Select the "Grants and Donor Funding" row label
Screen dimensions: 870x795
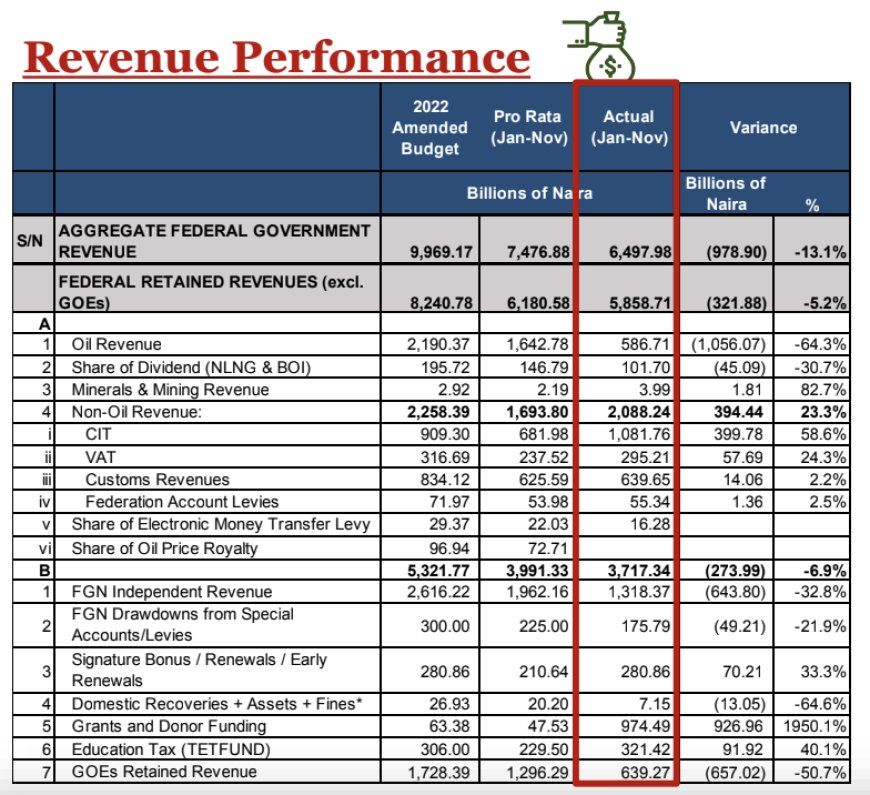[169, 727]
